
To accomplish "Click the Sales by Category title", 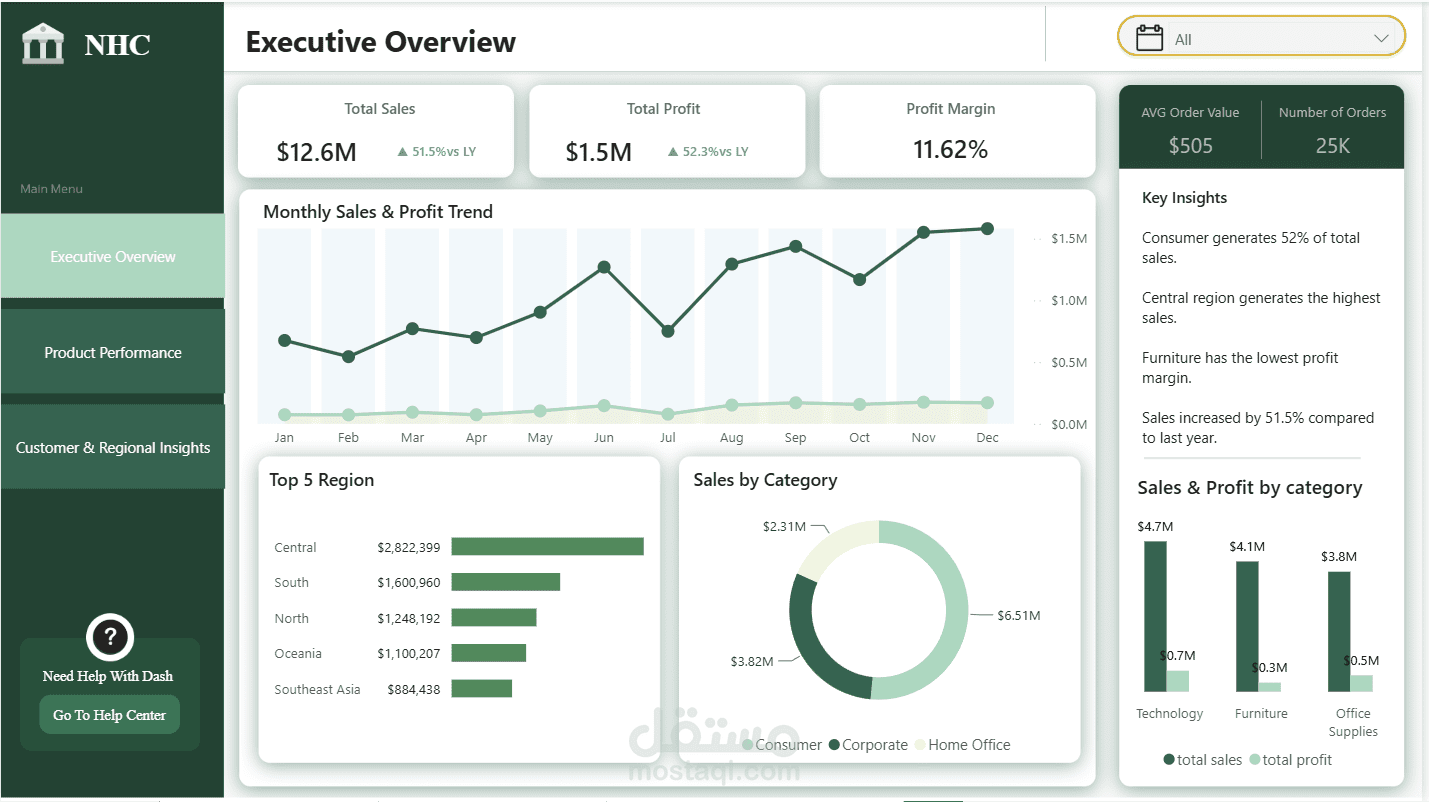I will 765,480.
